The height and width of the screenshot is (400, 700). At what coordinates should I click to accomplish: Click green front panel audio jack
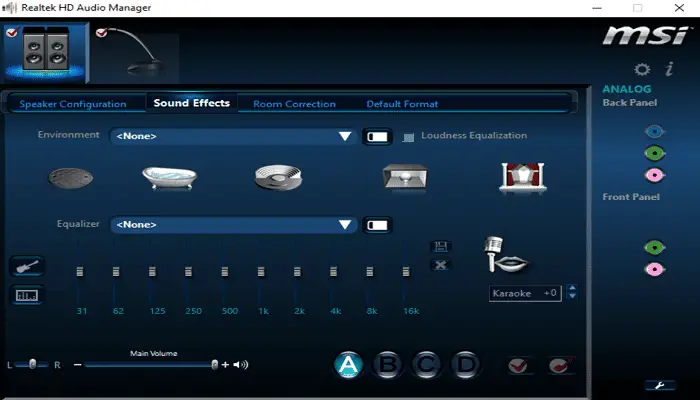tap(654, 247)
